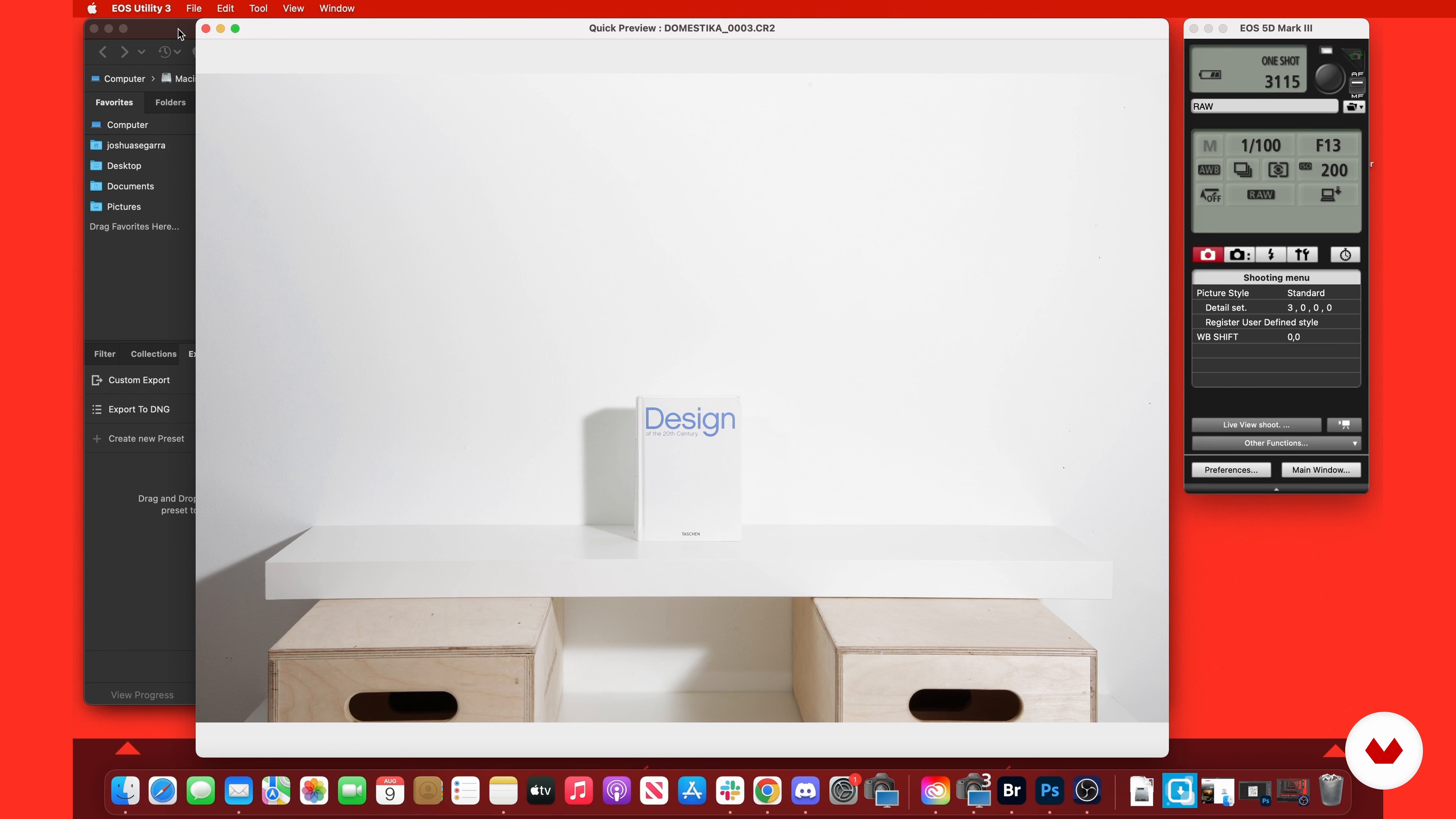Click the Auto Lighting Optimizer OFF icon
1456x819 pixels.
coord(1210,196)
